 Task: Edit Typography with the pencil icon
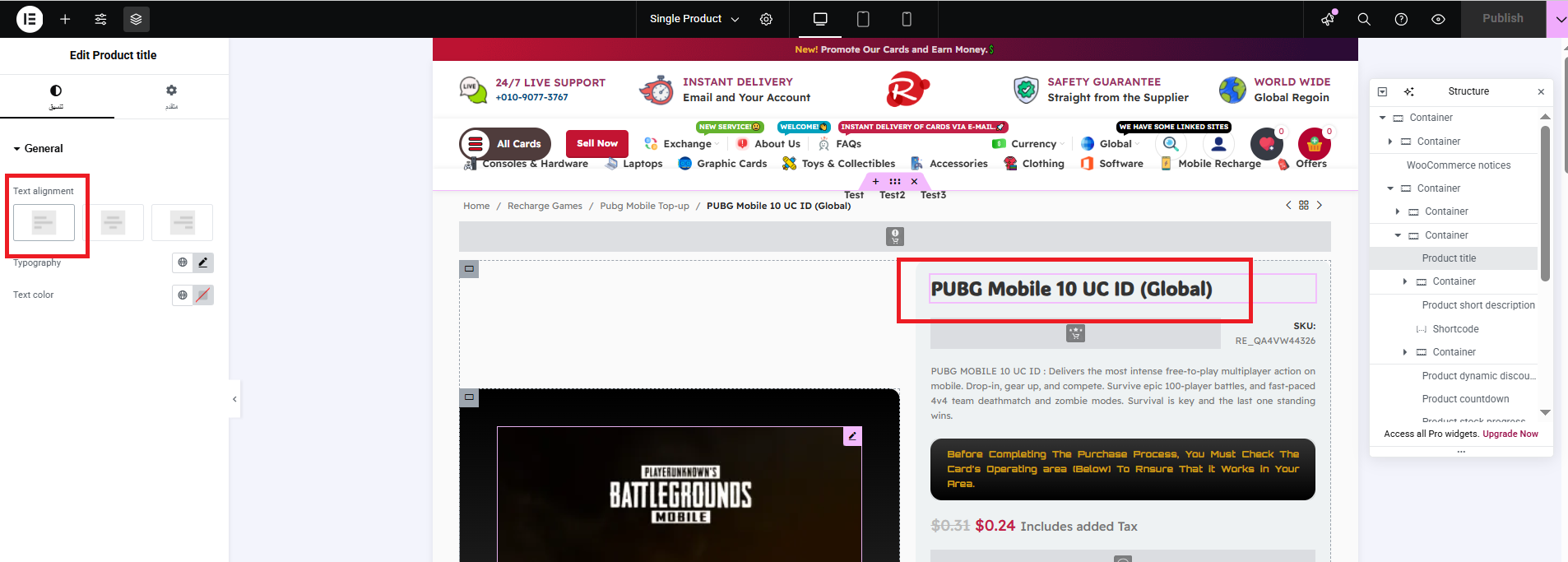point(203,262)
